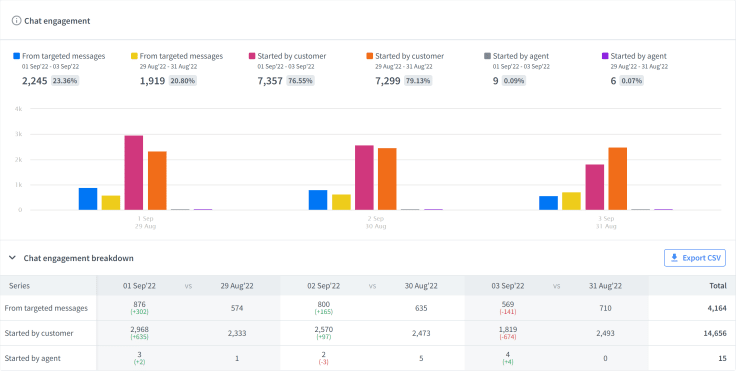736x371 pixels.
Task: Click yellow From targeted messages legend swatch
Action: click(134, 56)
